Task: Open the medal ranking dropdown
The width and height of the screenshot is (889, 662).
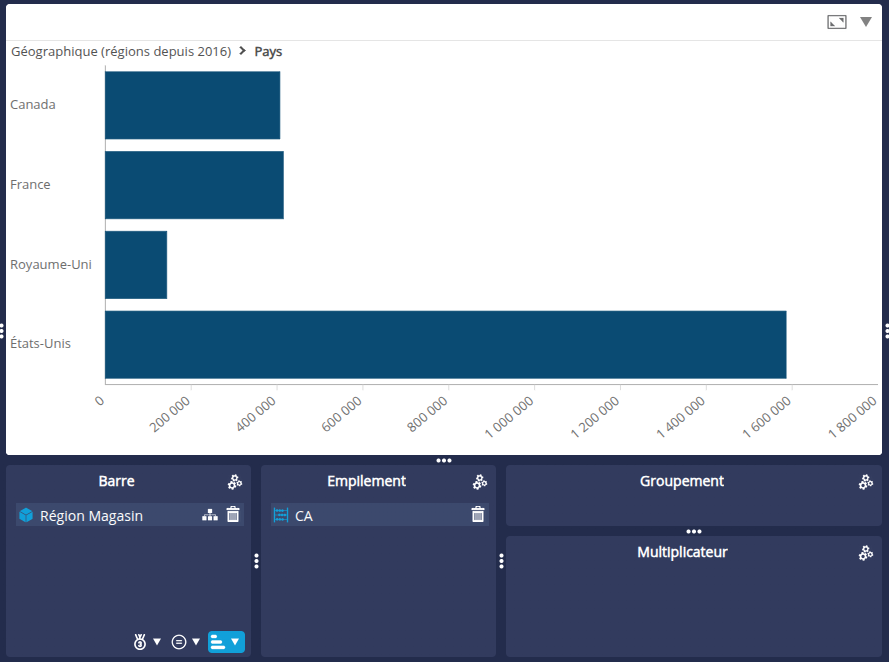Action: [146, 642]
